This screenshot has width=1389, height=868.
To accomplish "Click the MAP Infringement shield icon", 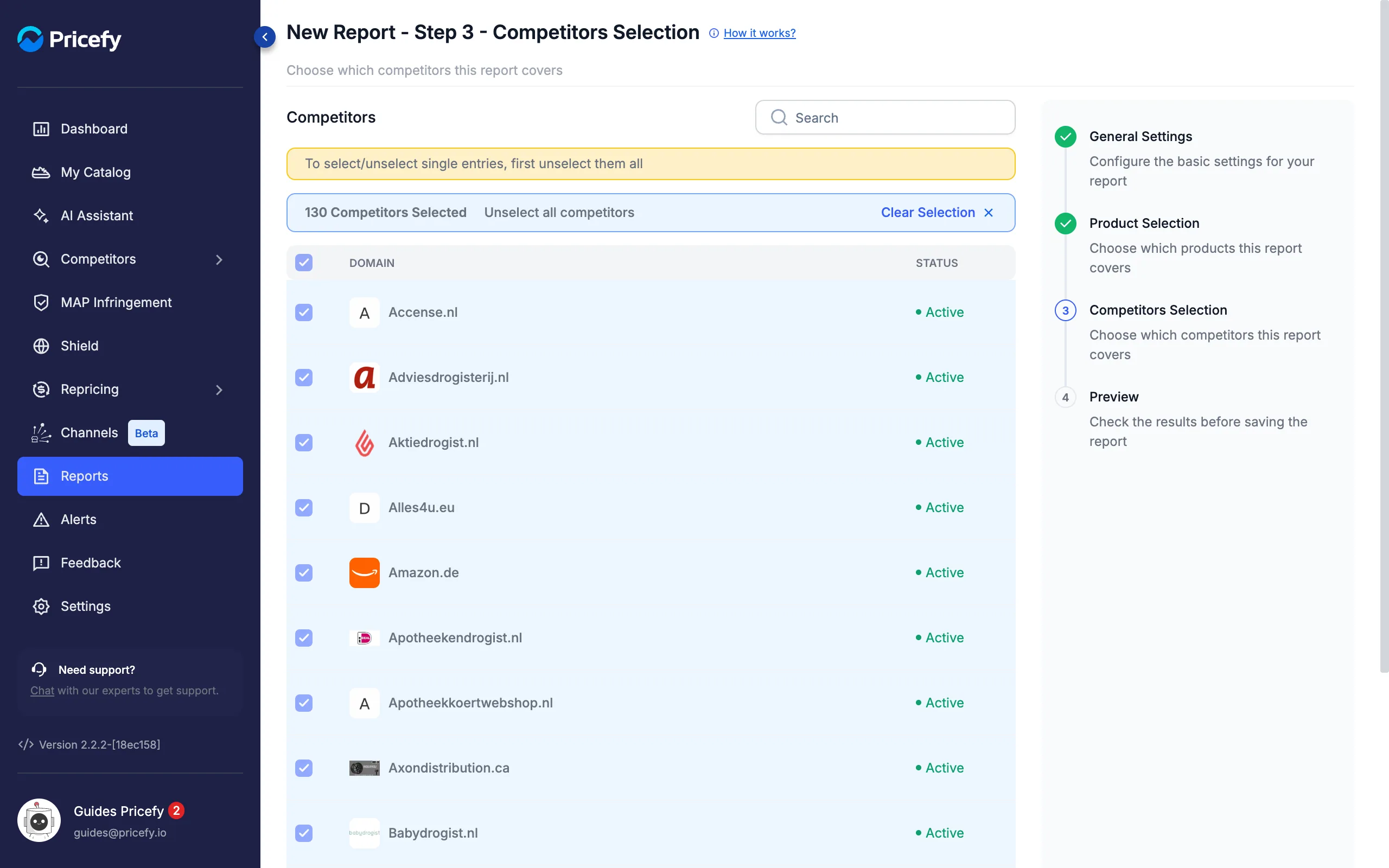I will pyautogui.click(x=41, y=302).
